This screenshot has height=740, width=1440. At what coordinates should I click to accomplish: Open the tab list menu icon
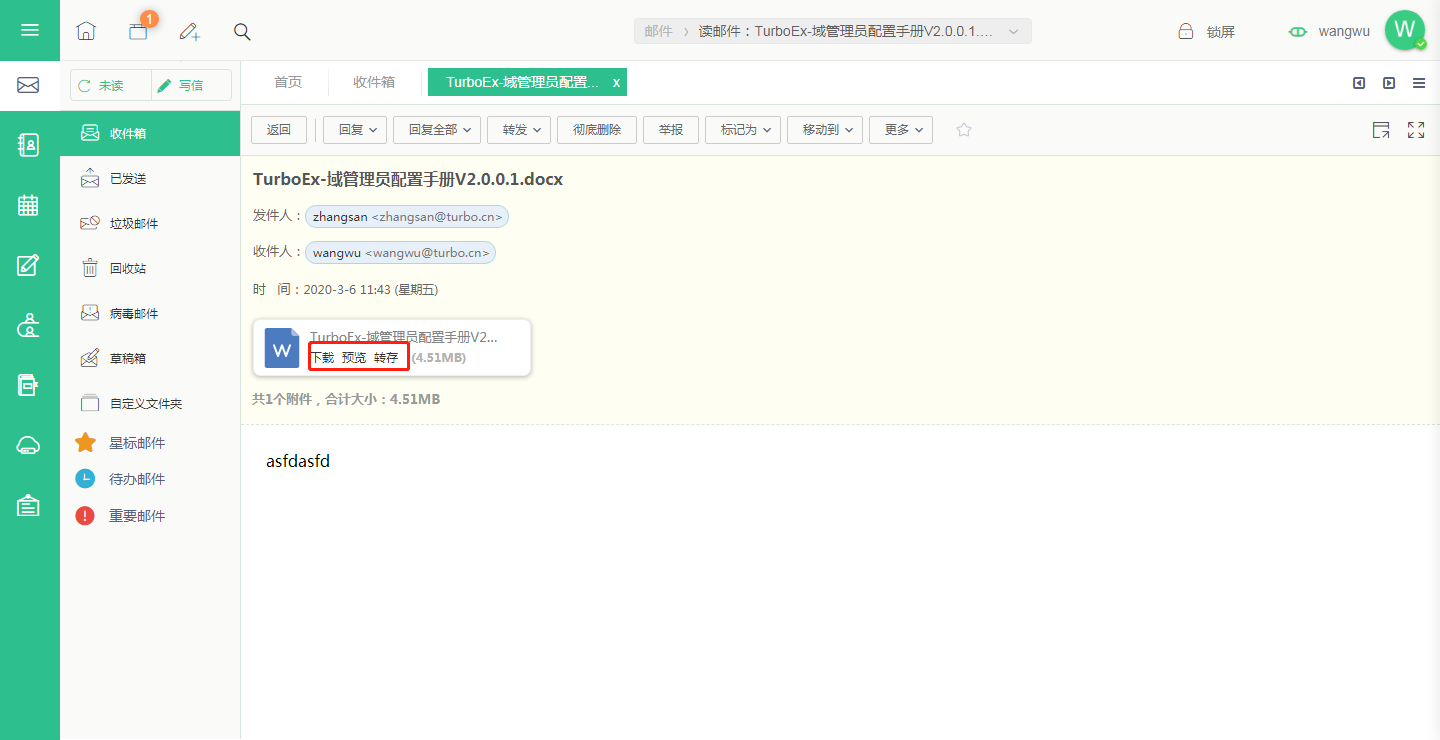pyautogui.click(x=1419, y=83)
